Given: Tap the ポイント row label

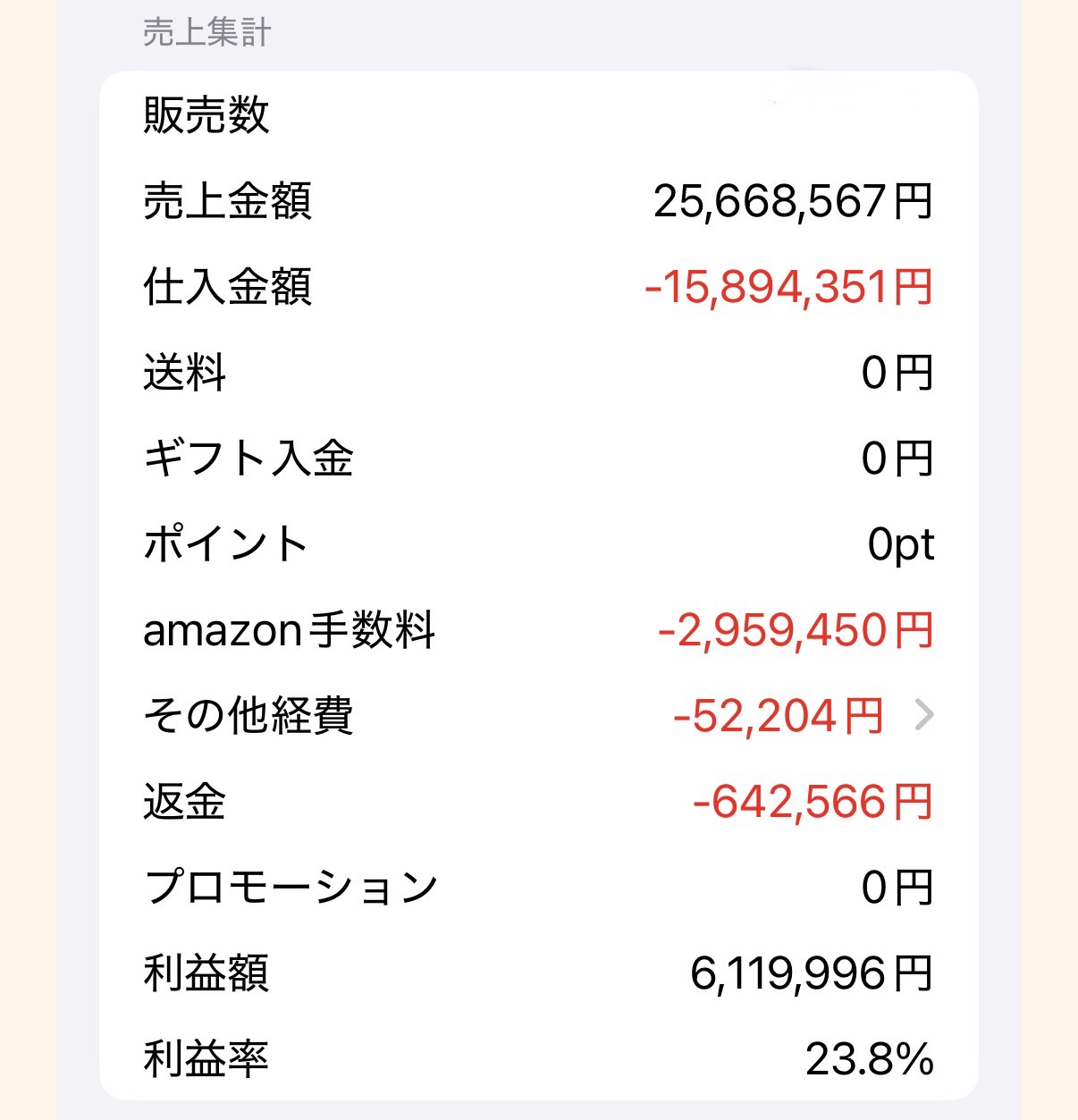Looking at the screenshot, I should tap(226, 544).
